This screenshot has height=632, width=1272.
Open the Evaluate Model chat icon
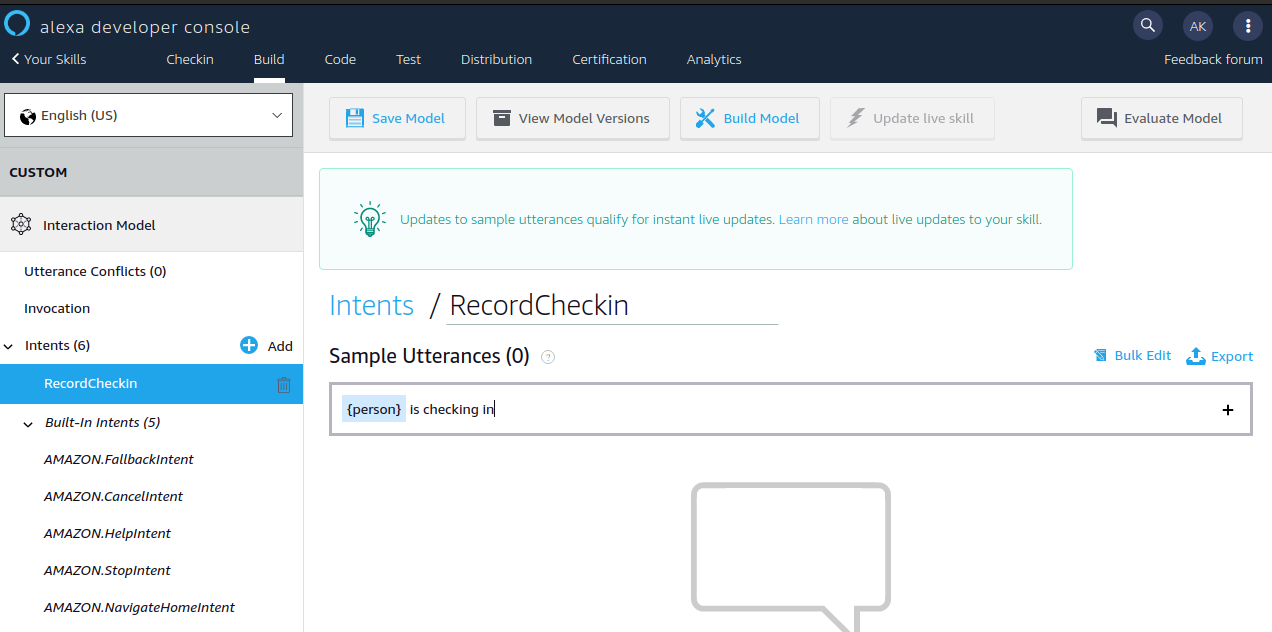(x=1107, y=117)
